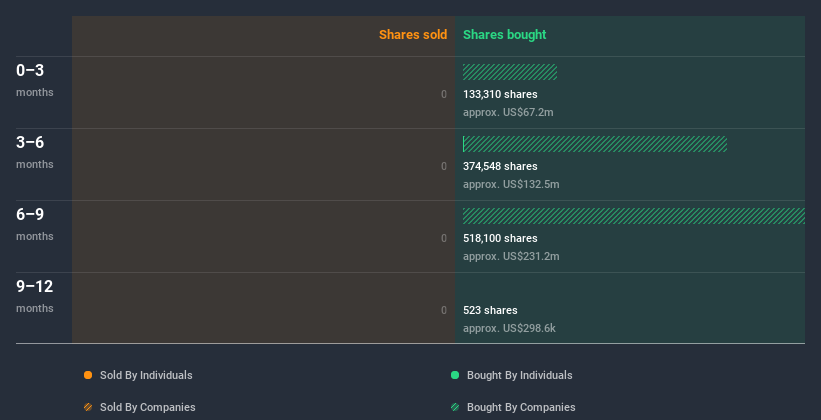Click the 133,310 shares value
The image size is (821, 420).
point(500,94)
